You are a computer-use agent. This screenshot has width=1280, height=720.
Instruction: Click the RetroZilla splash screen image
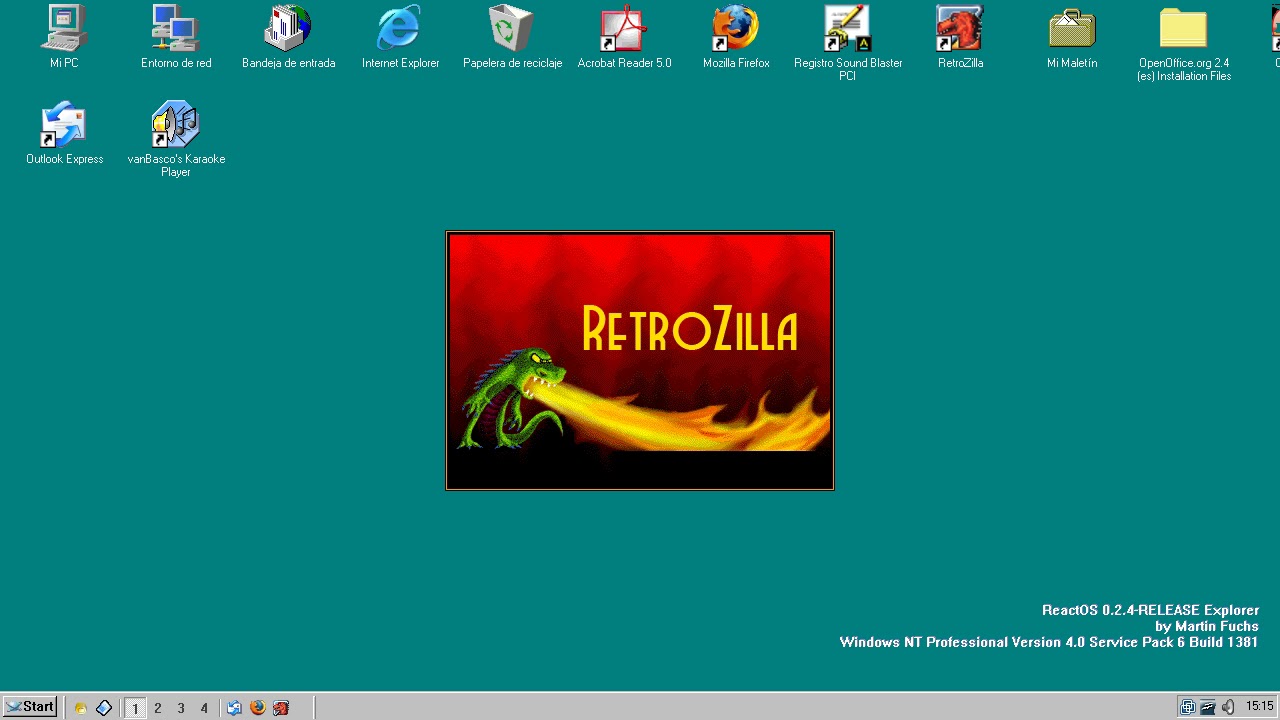(x=640, y=361)
